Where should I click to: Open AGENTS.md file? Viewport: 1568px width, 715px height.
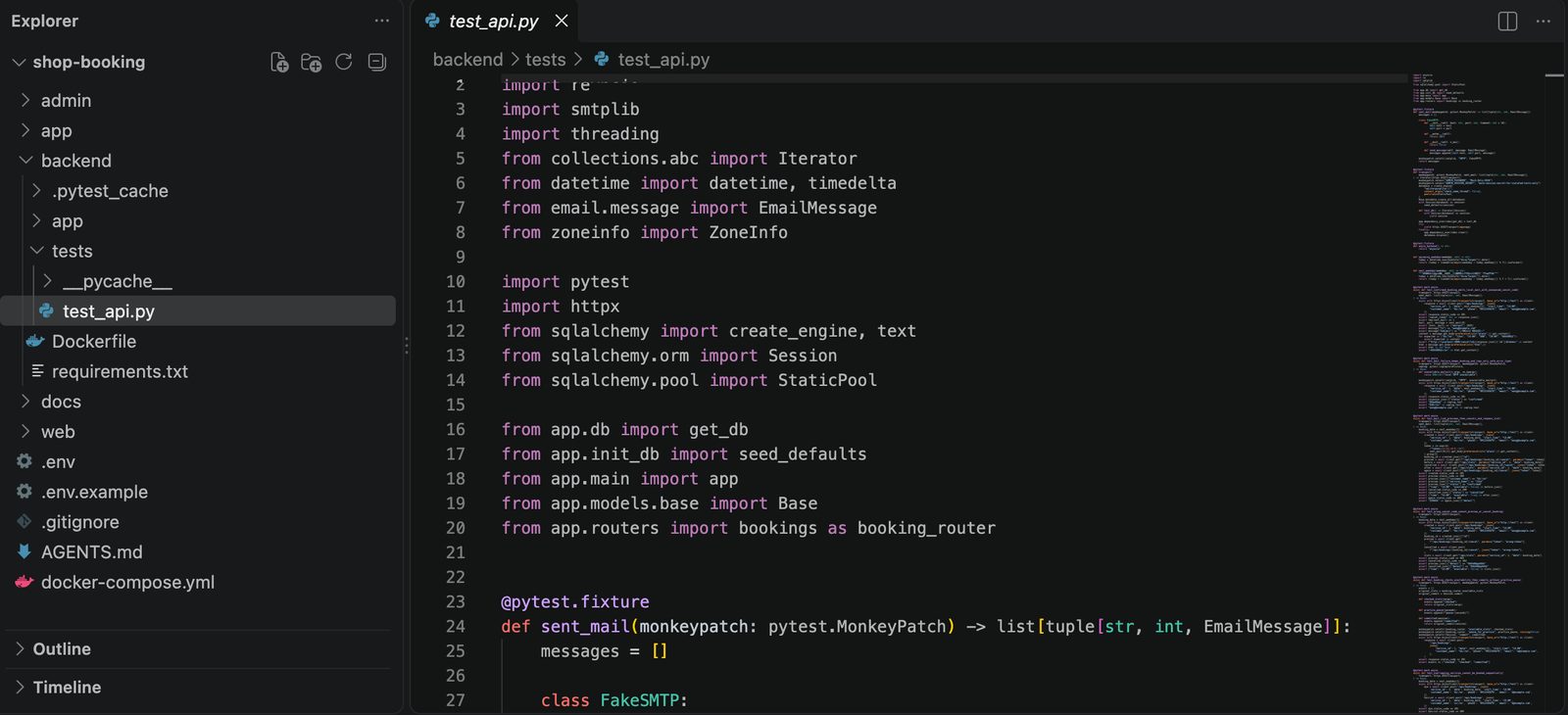199,551
